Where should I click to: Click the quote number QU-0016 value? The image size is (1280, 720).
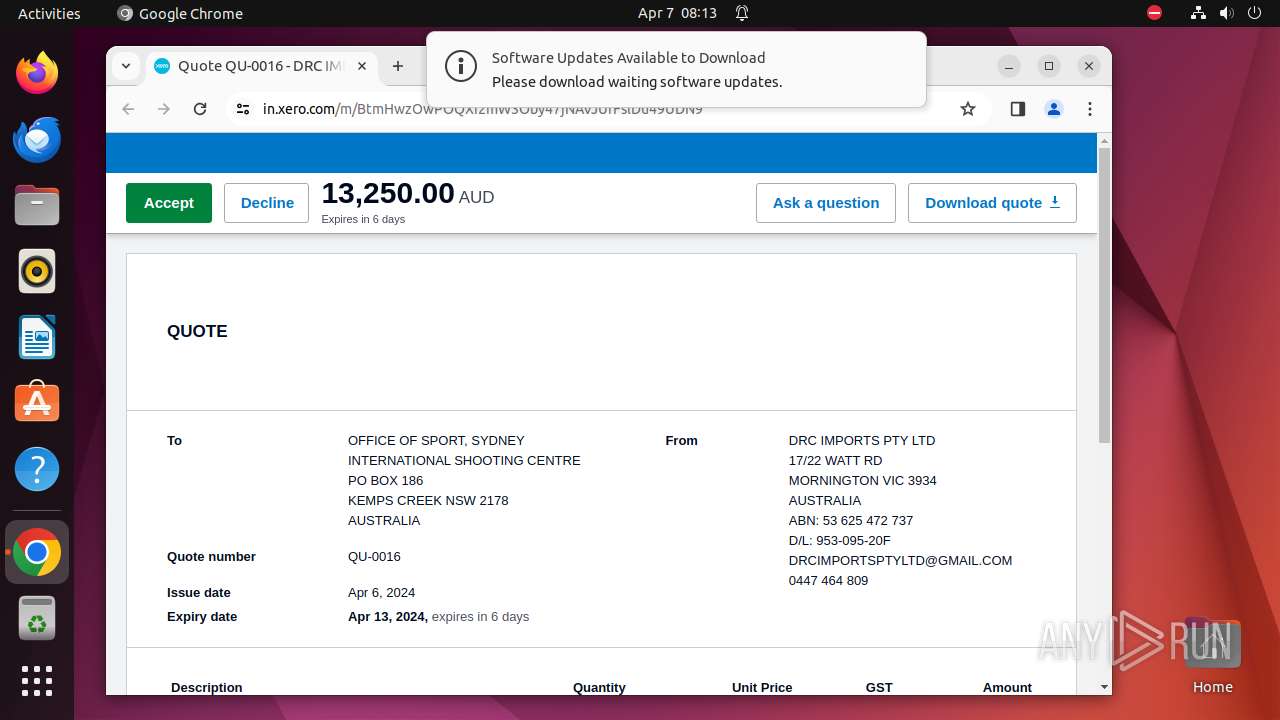click(x=374, y=557)
